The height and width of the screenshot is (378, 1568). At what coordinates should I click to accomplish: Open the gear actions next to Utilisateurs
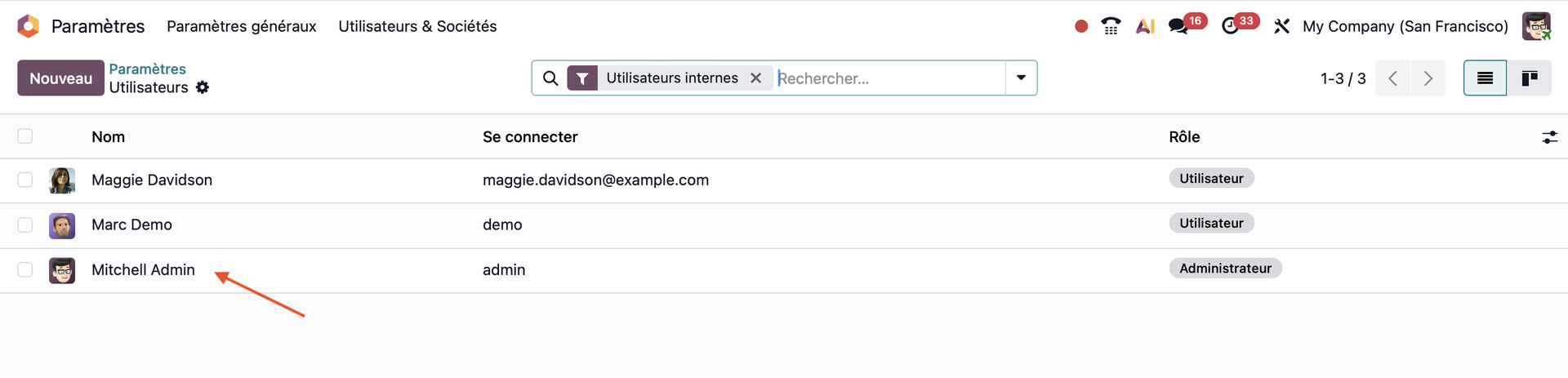[203, 87]
